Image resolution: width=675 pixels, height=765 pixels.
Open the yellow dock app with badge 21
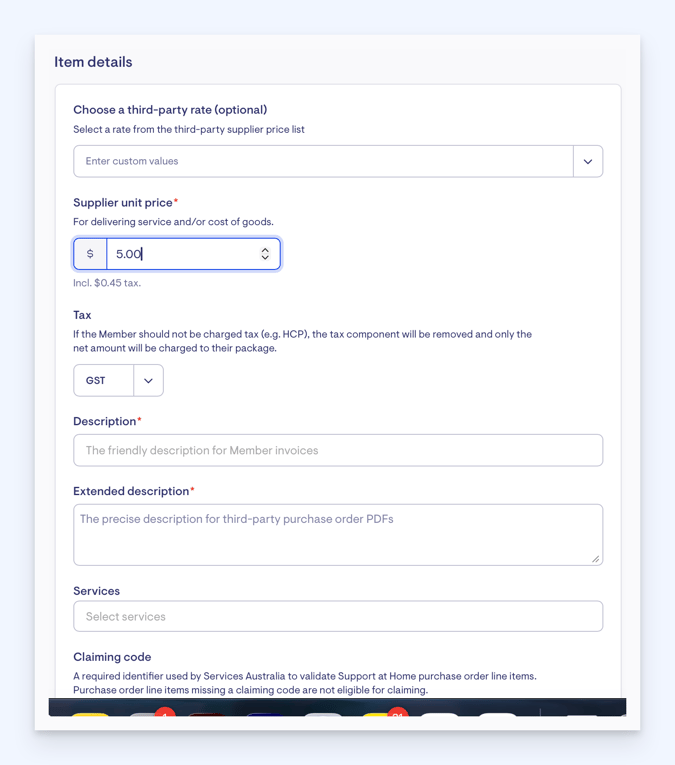coord(380,714)
